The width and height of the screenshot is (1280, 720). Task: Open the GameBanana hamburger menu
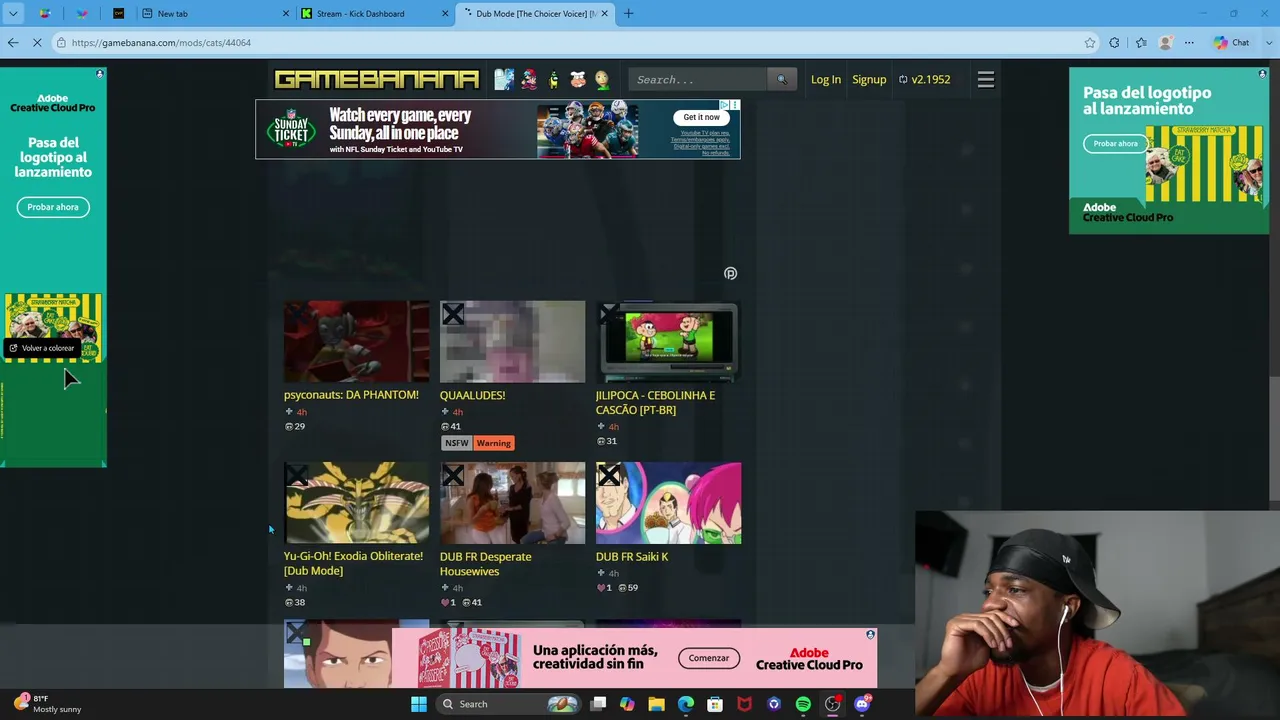[985, 80]
